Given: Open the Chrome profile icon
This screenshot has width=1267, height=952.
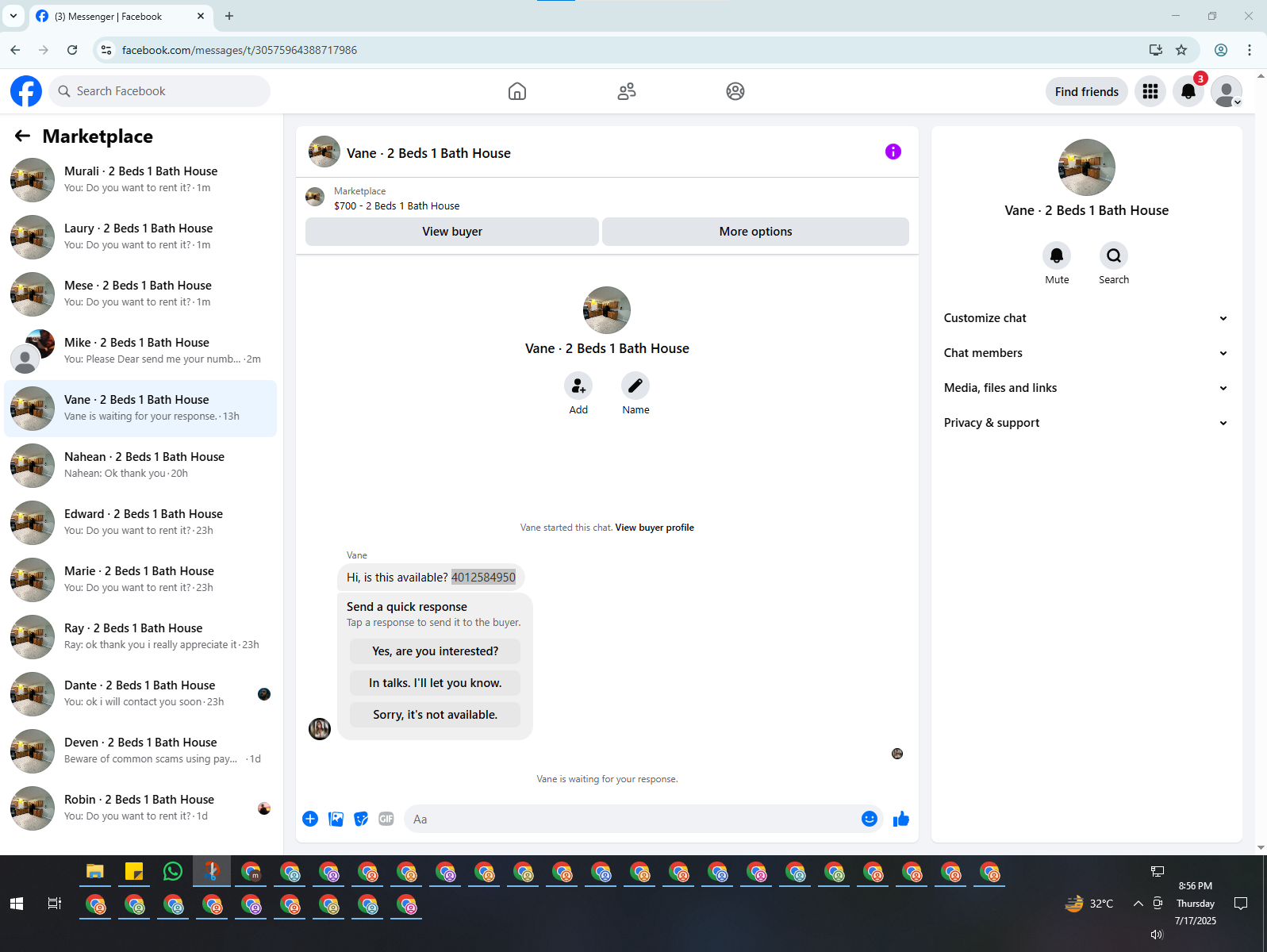Looking at the screenshot, I should [1221, 50].
